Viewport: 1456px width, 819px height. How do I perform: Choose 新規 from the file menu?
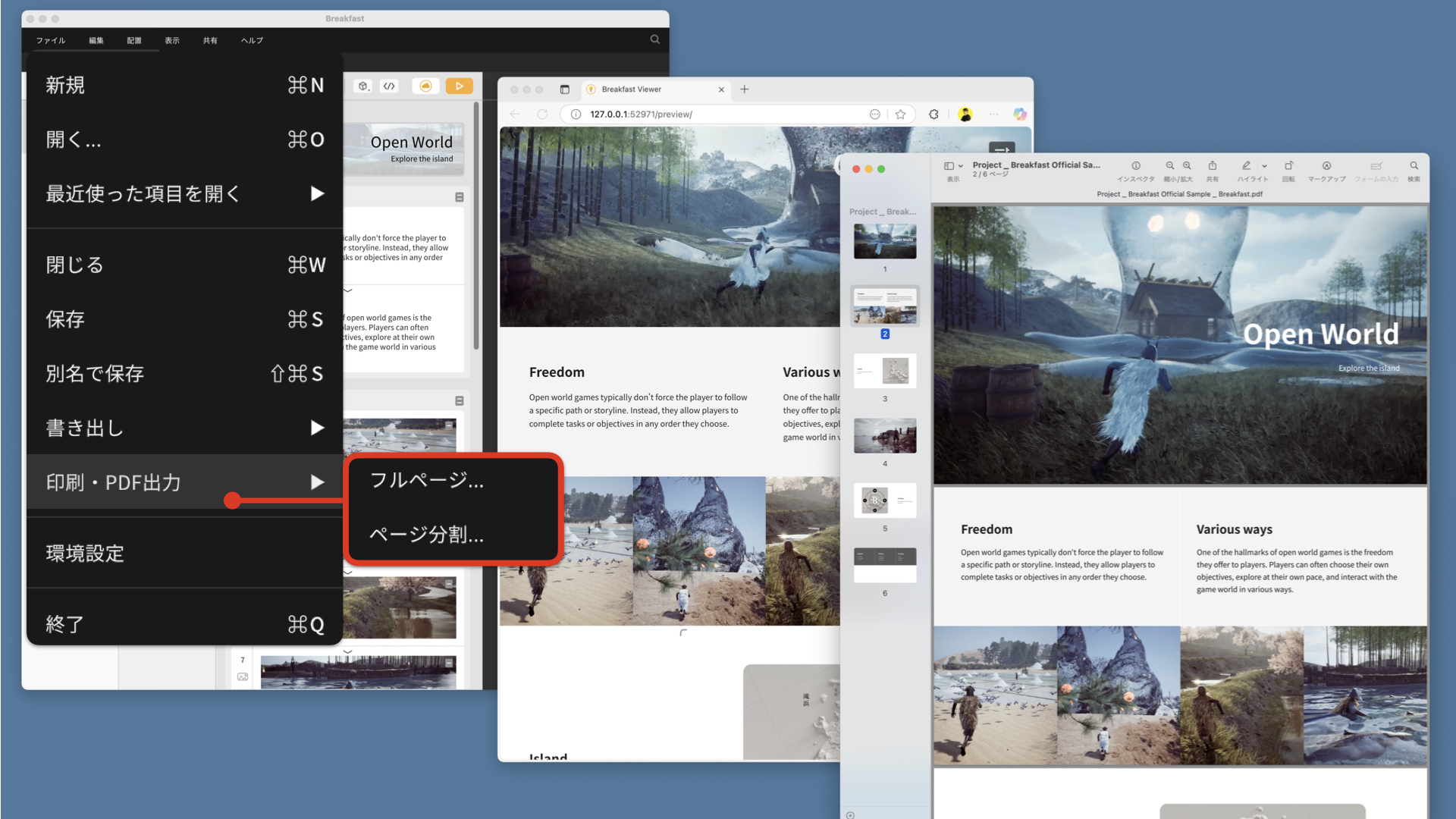tap(184, 85)
